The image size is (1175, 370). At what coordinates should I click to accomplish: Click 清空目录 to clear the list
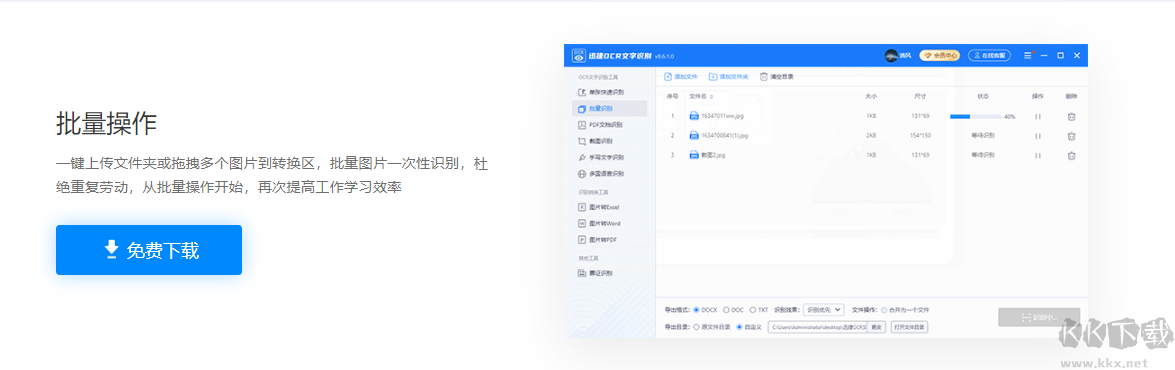[x=777, y=76]
